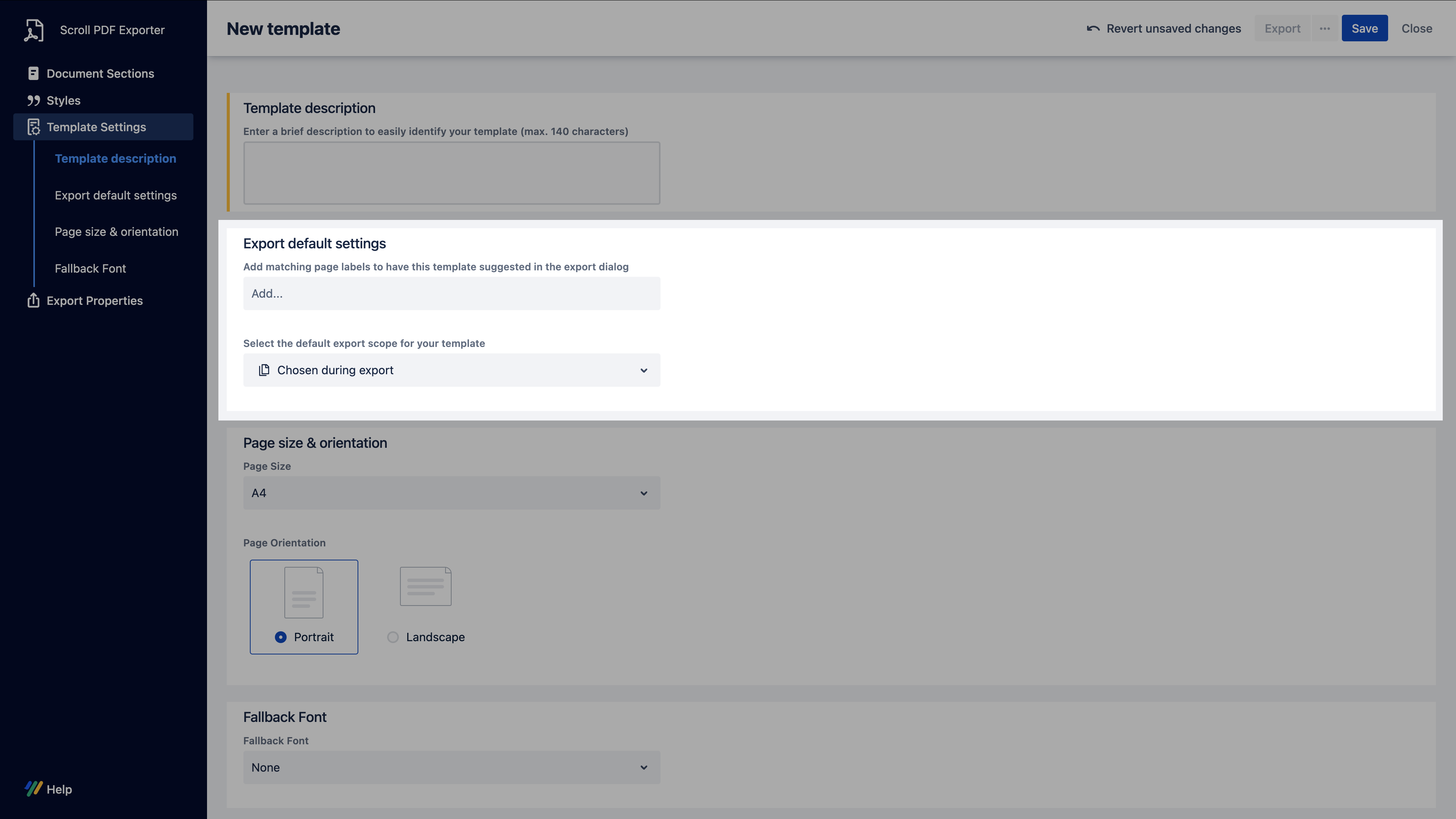Screen dimensions: 1456x819
Task: Click the revert undo arrow icon
Action: tap(1092, 29)
